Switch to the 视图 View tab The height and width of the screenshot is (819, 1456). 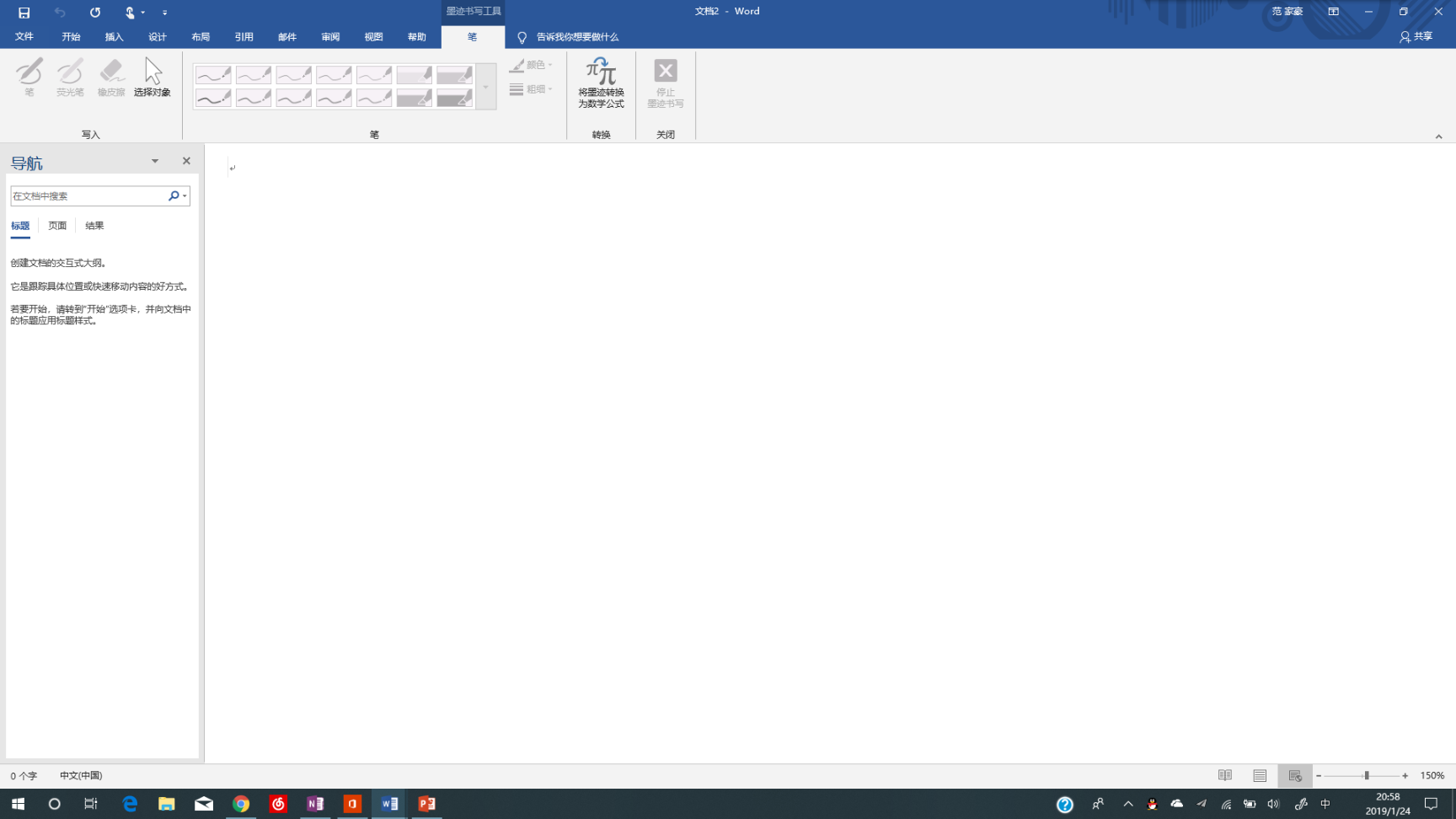[374, 37]
